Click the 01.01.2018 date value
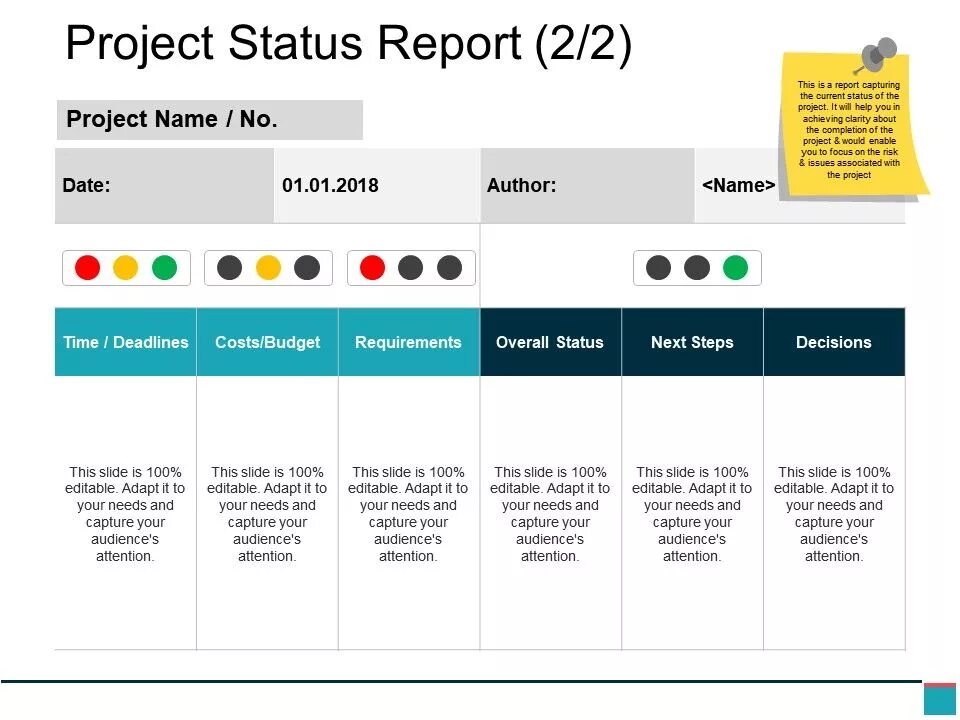Image resolution: width=960 pixels, height=720 pixels. (x=330, y=186)
